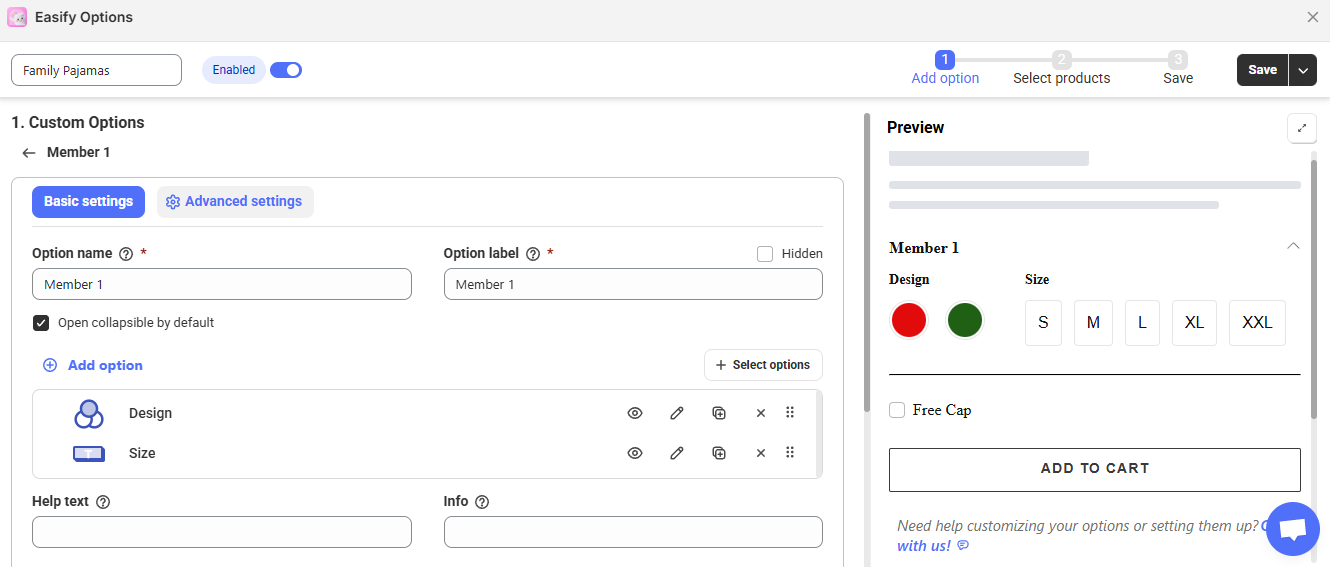Select the red Design color swatch
The height and width of the screenshot is (567, 1330).
909,321
